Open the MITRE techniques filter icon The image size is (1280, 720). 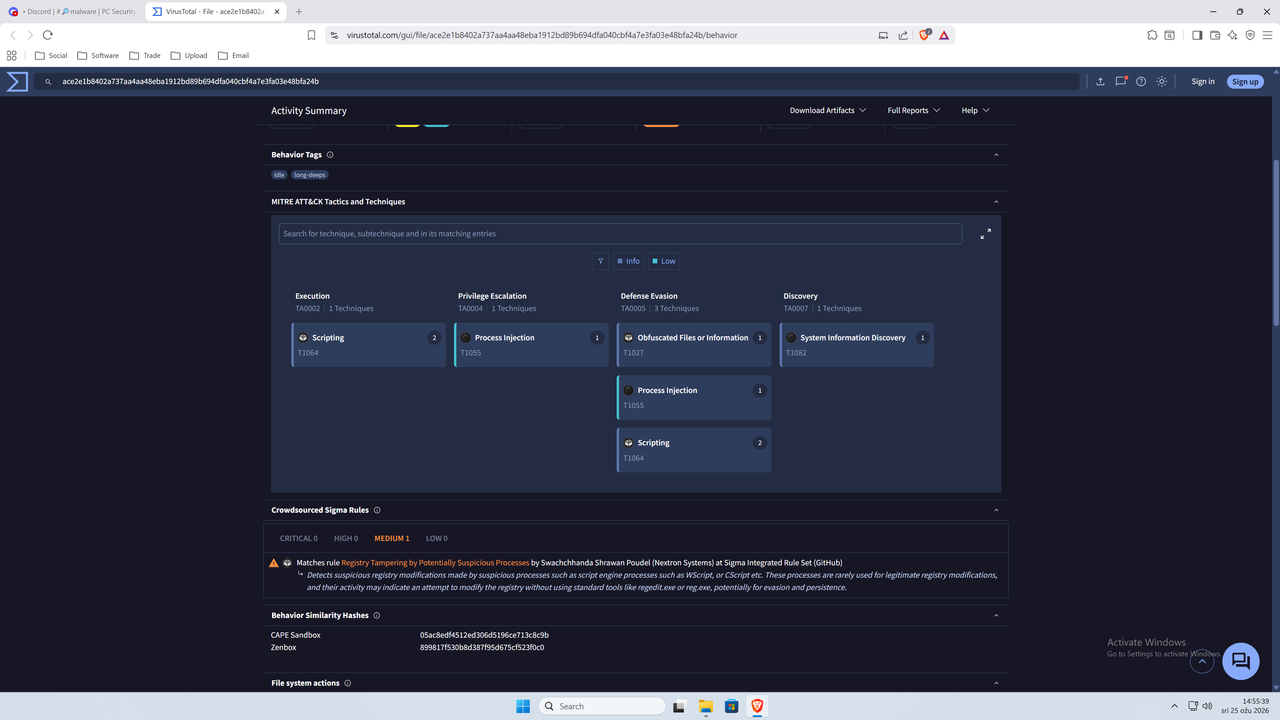600,261
